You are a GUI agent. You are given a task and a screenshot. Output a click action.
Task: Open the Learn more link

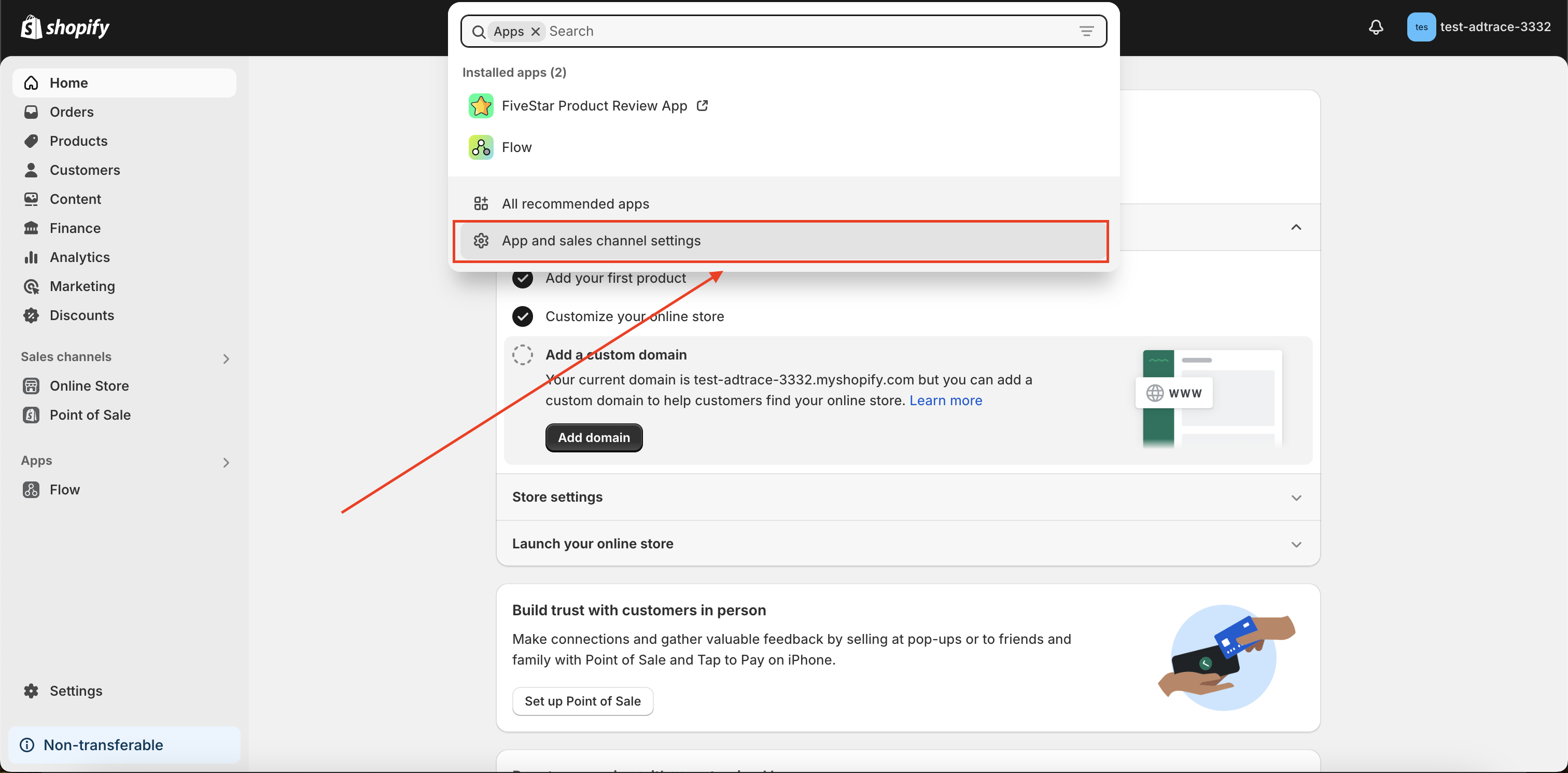tap(945, 400)
